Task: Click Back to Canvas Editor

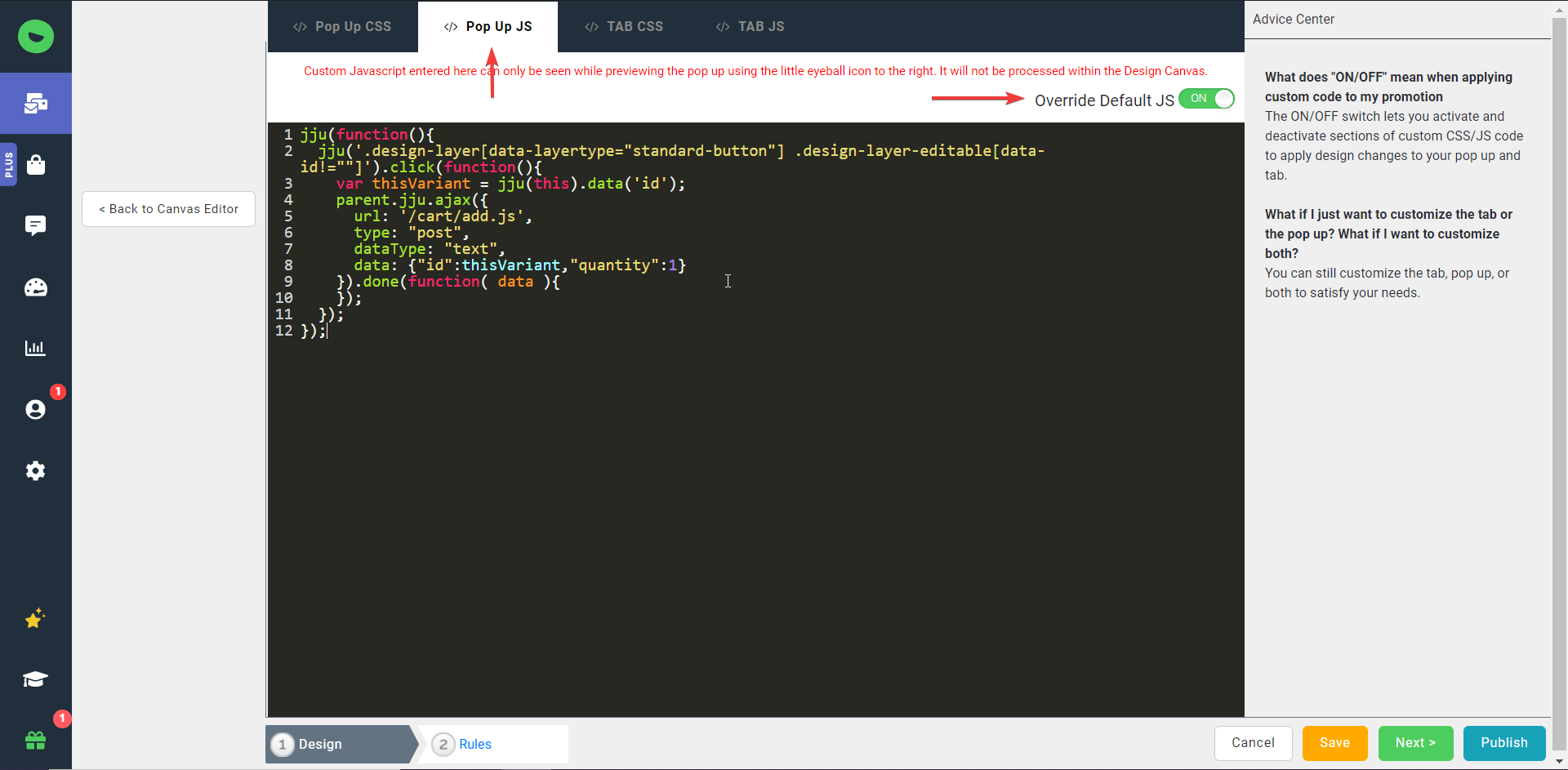Action: click(x=168, y=209)
